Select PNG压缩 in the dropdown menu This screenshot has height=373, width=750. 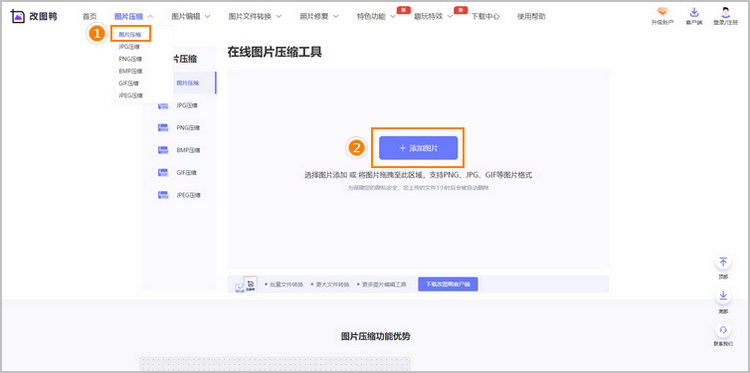(x=131, y=59)
